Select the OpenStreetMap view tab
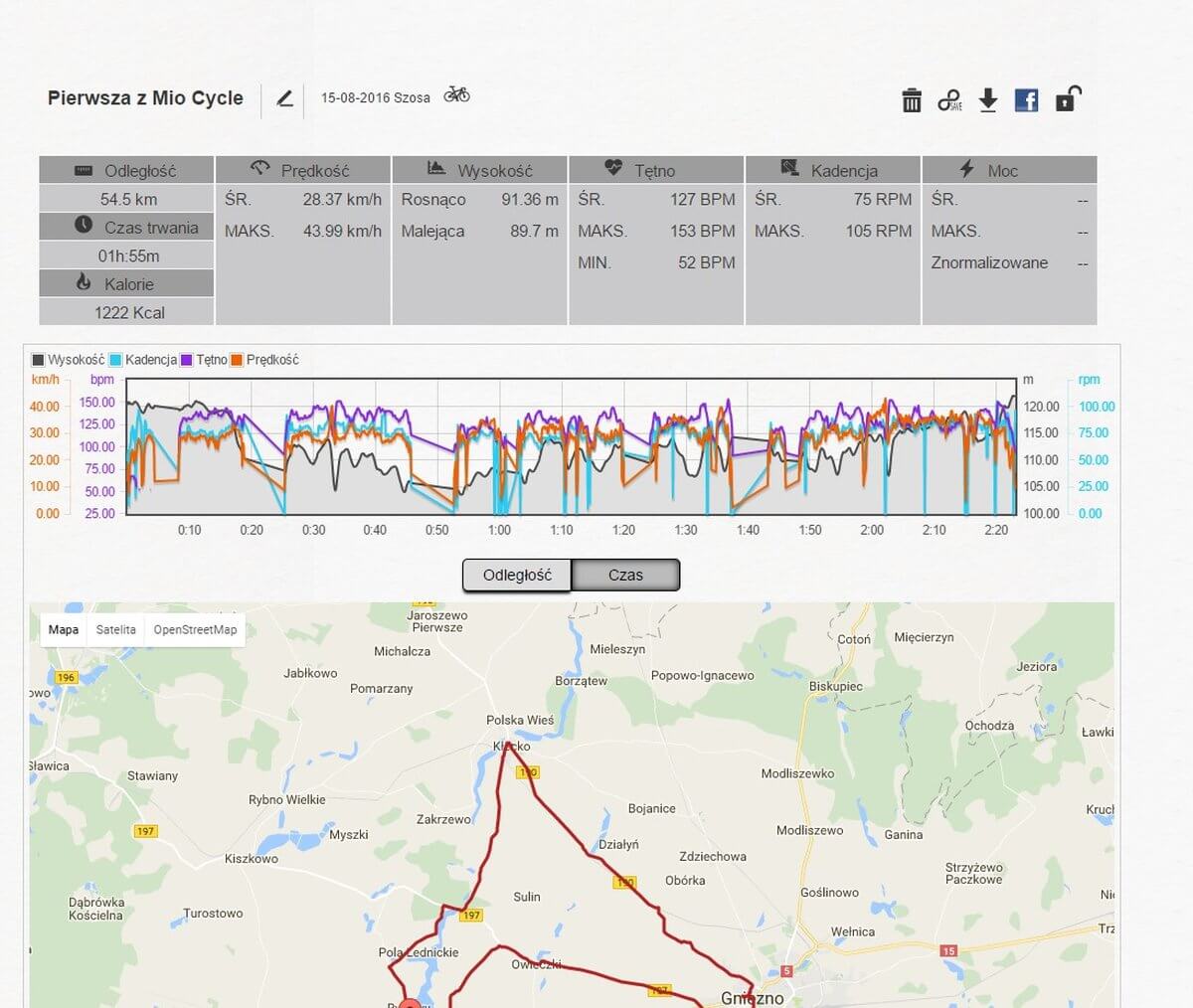The image size is (1193, 1008). 195,630
